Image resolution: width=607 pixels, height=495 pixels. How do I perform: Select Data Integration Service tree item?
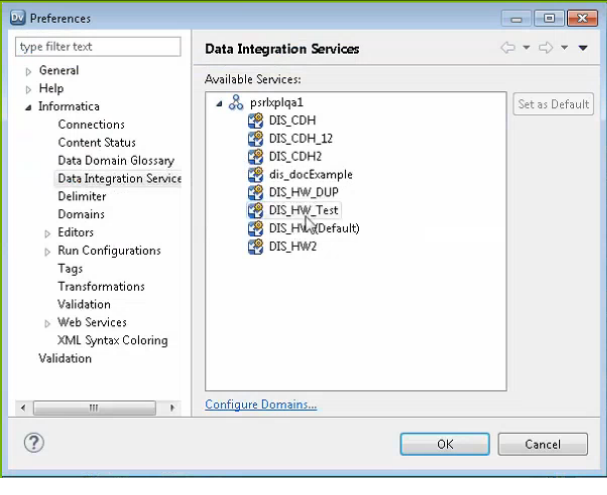point(119,178)
